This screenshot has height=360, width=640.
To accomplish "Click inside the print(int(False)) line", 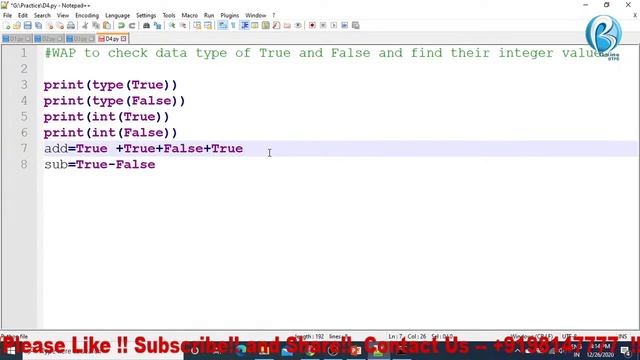I will (x=111, y=133).
